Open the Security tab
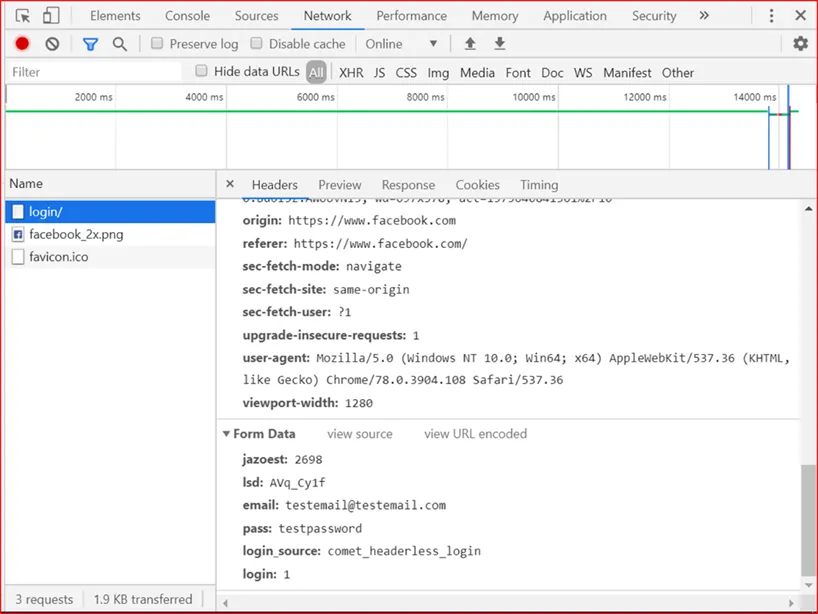 click(x=654, y=16)
